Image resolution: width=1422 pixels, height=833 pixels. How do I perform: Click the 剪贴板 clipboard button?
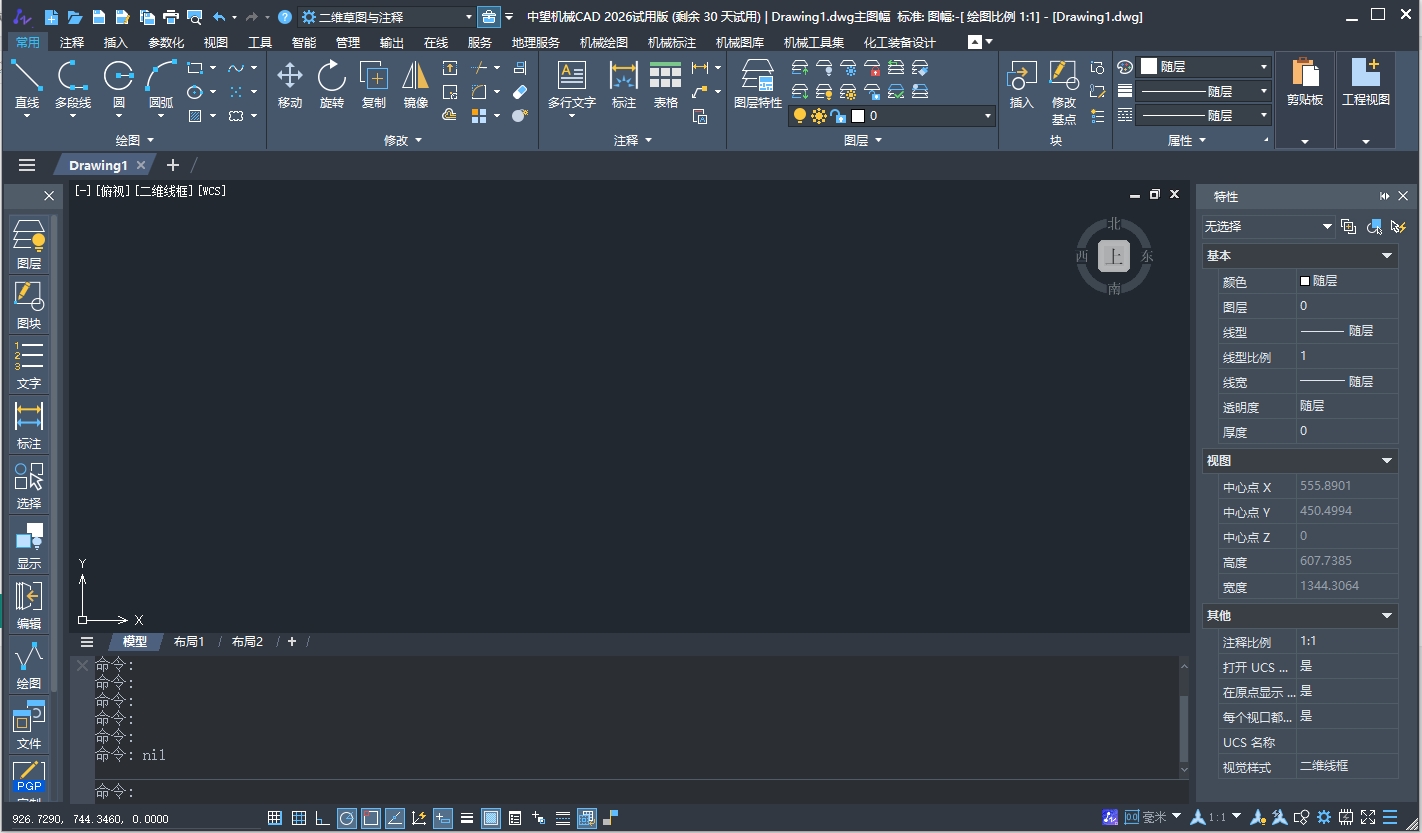tap(1305, 82)
